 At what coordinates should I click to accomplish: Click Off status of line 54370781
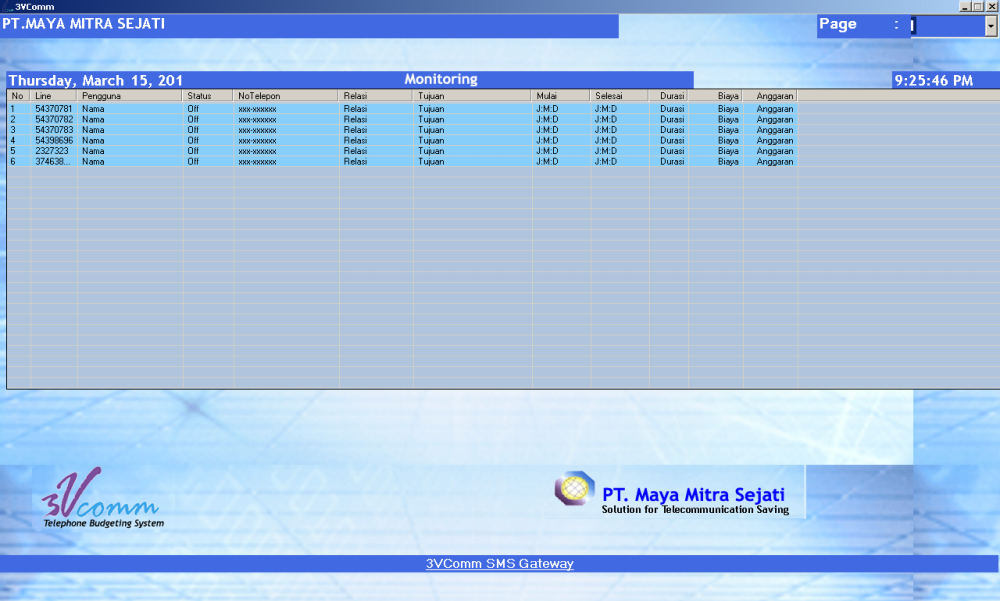point(193,109)
